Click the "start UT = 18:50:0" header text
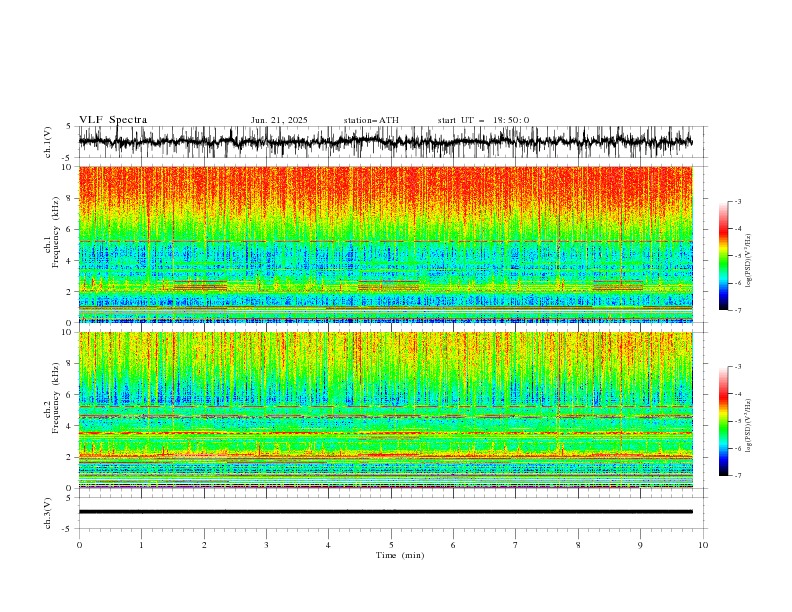The width and height of the screenshot is (792, 612). (x=483, y=120)
